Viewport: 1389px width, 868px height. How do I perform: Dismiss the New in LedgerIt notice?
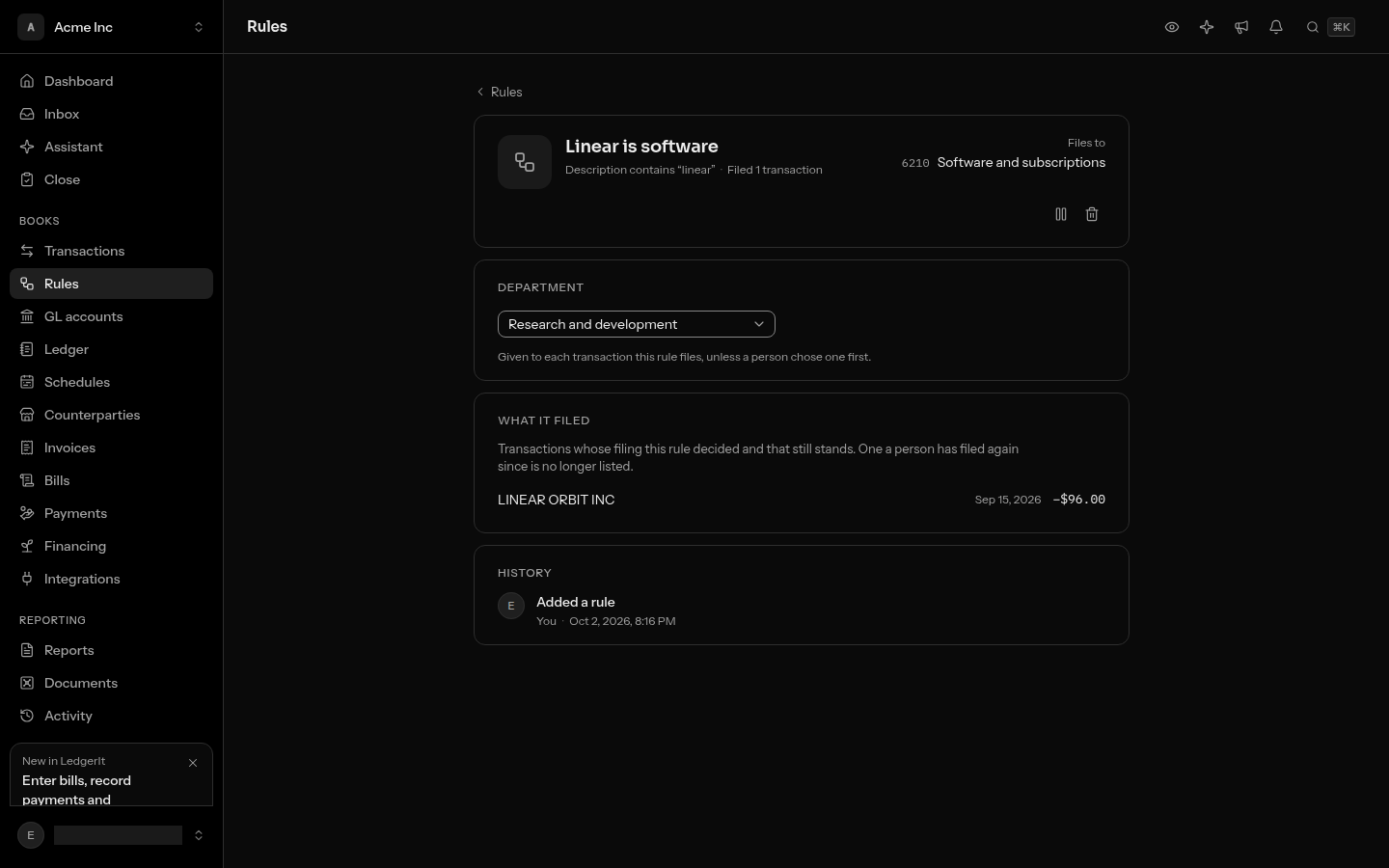[193, 763]
